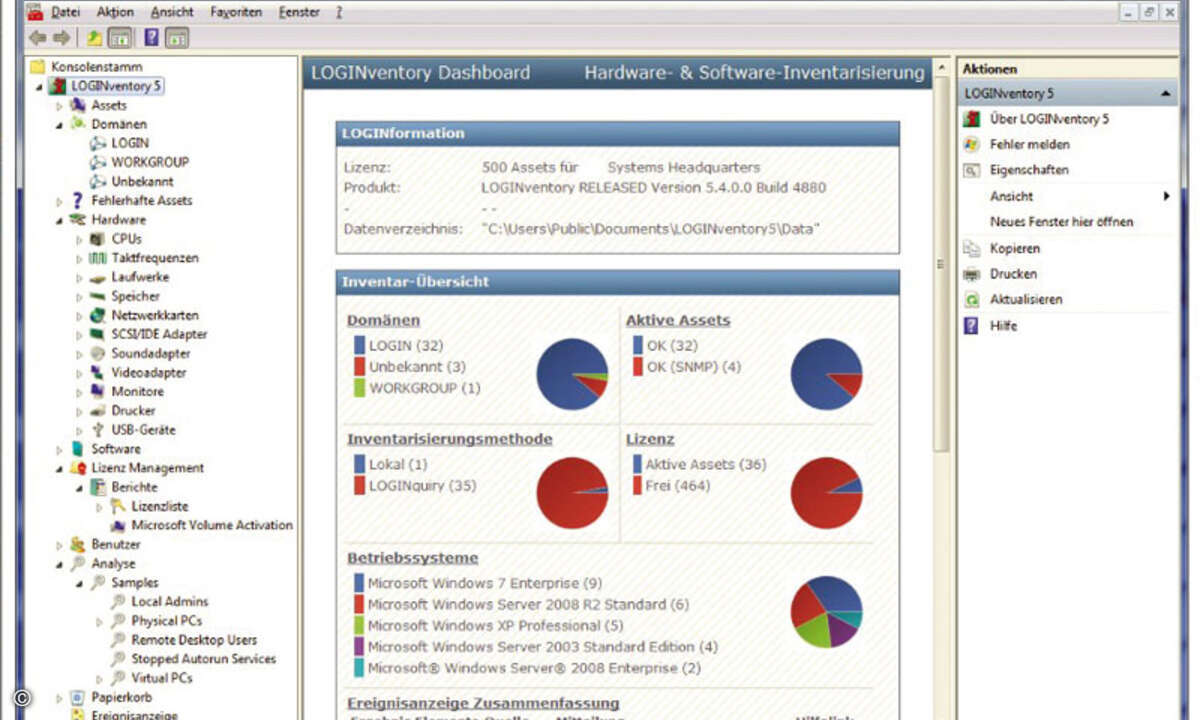Click the Domänen heading link
This screenshot has height=720, width=1200.
point(383,320)
